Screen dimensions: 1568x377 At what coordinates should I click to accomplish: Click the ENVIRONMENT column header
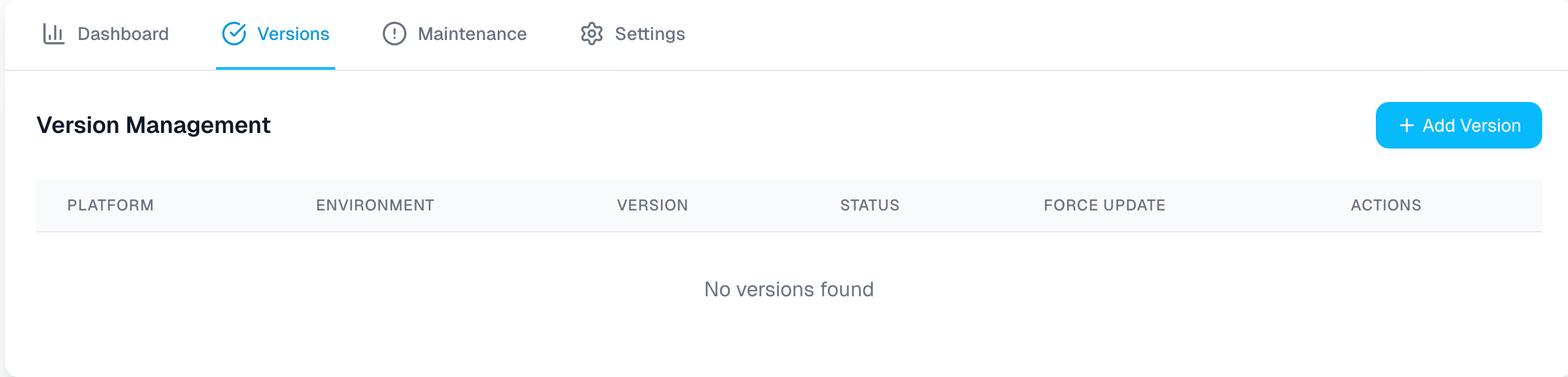tap(375, 205)
